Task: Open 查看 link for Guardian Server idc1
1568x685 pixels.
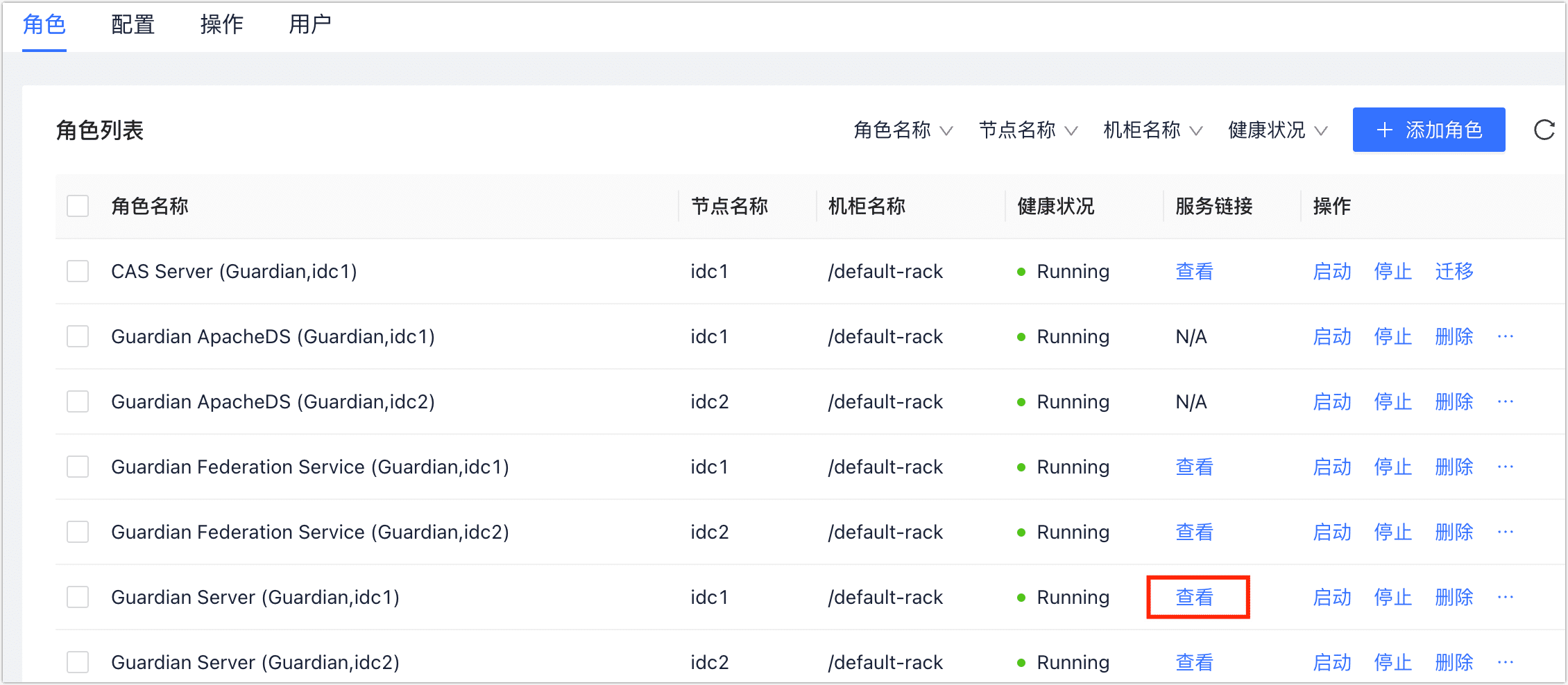Action: click(x=1195, y=597)
